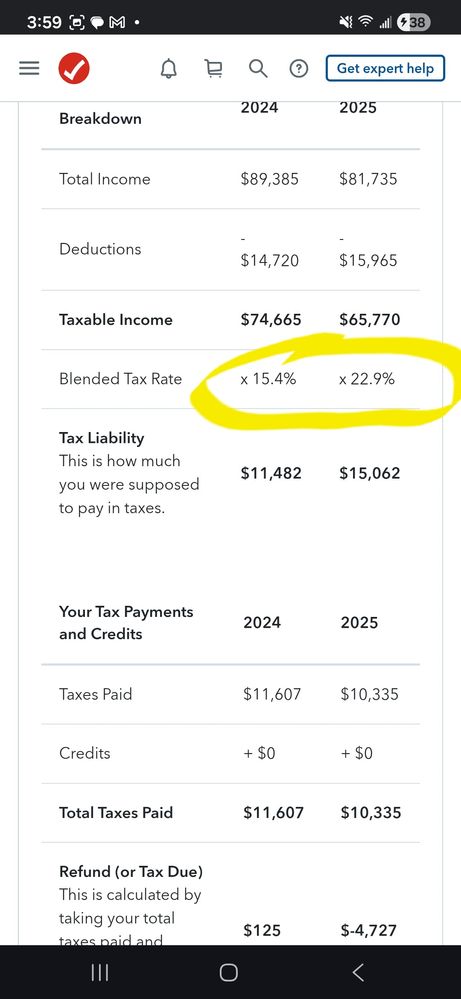
Task: Tap the Gmail notification icon in status bar
Action: (x=118, y=22)
